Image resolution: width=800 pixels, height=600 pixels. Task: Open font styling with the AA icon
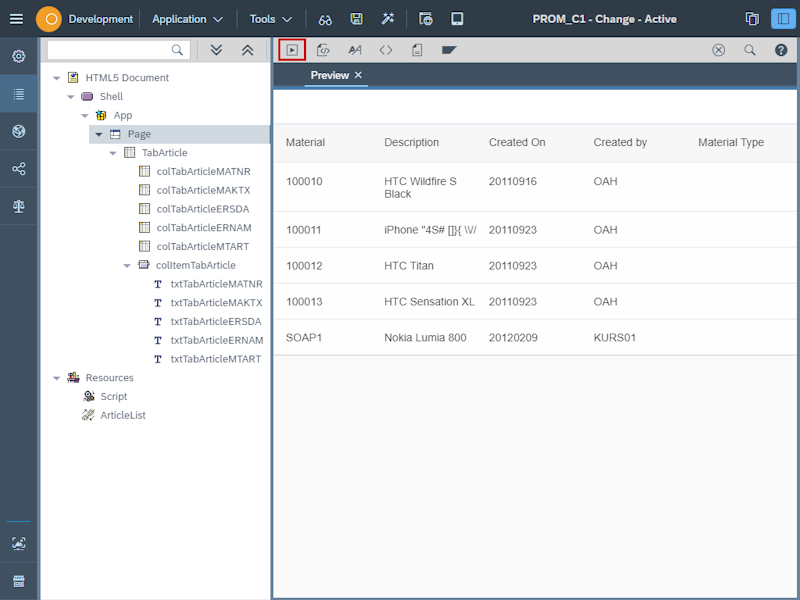tap(354, 49)
